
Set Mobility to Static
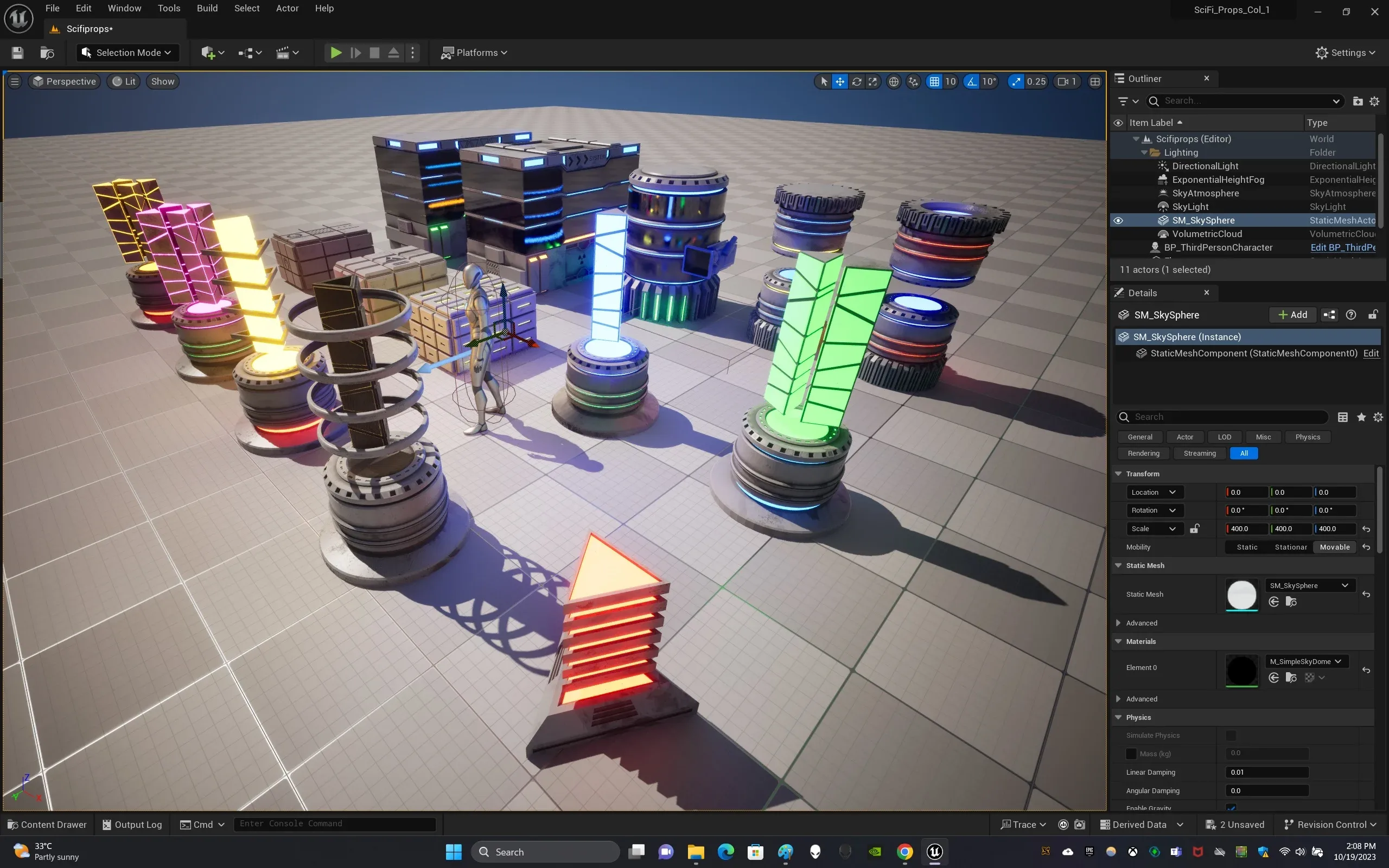click(1247, 547)
